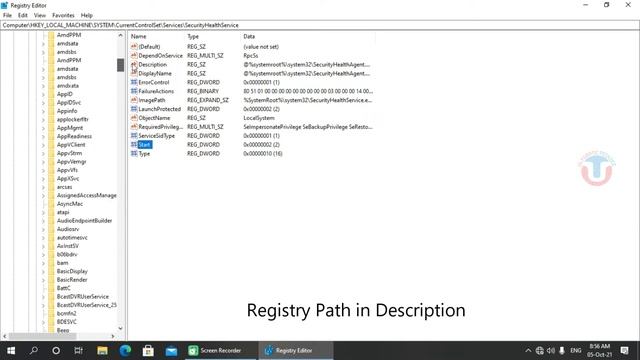Open the Favorites menu
The width and height of the screenshot is (640, 360).
point(63,15)
